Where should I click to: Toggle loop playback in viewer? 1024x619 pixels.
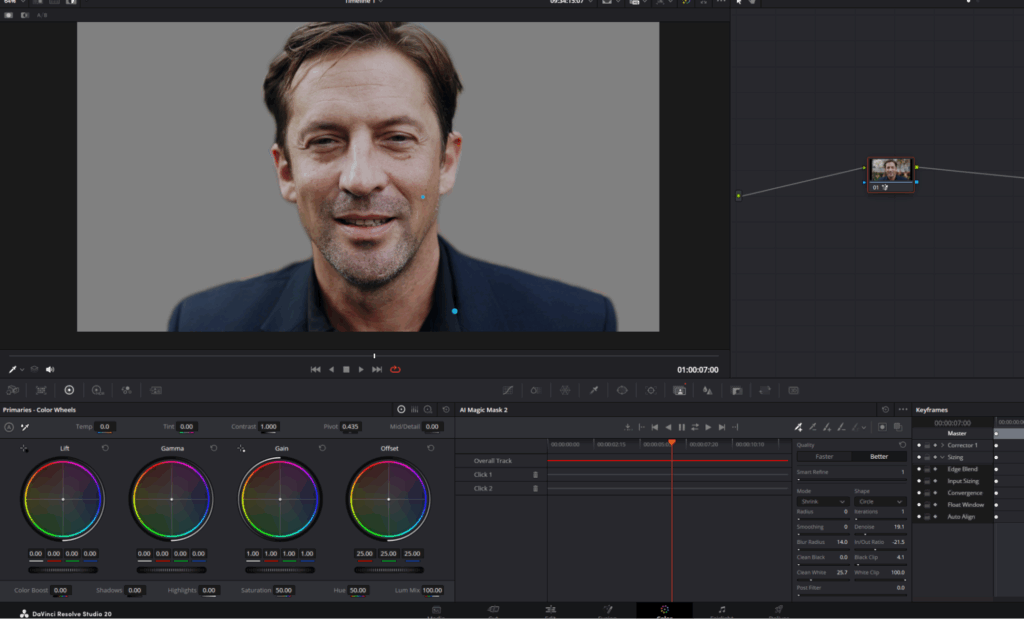(395, 370)
